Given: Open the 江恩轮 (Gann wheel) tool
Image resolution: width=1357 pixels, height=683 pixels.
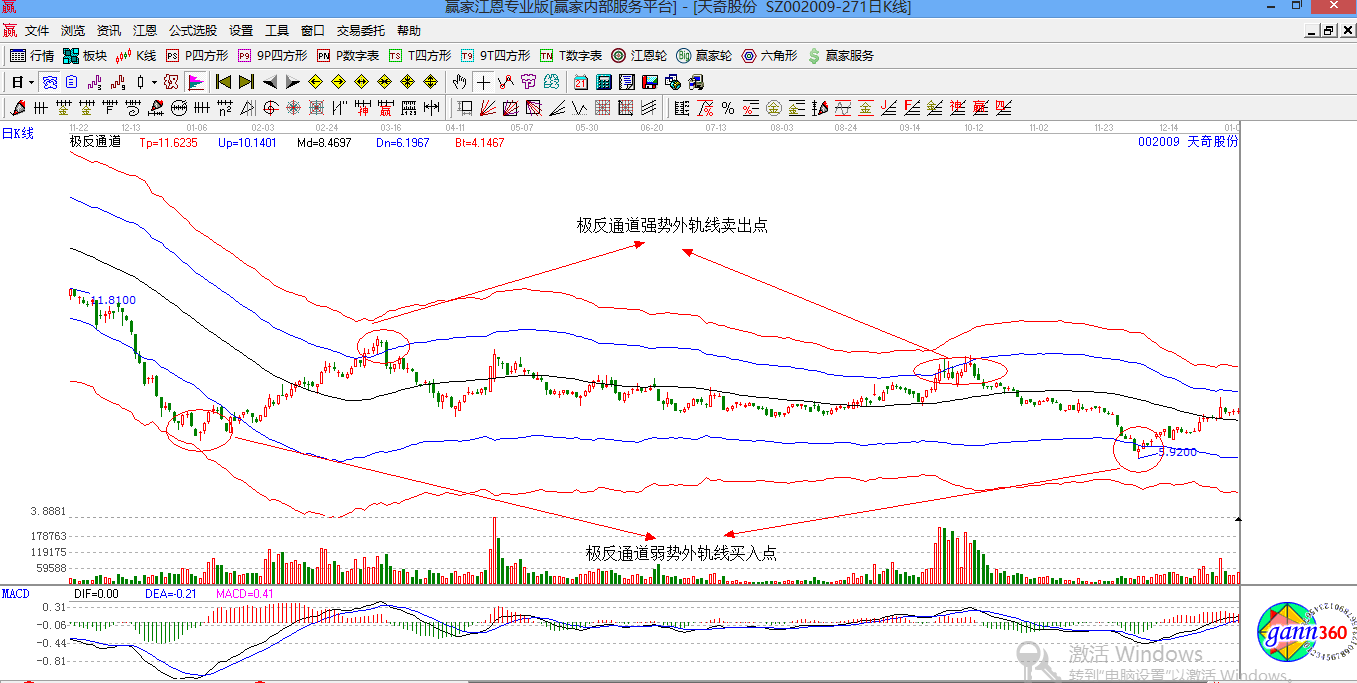Looking at the screenshot, I should coord(638,56).
